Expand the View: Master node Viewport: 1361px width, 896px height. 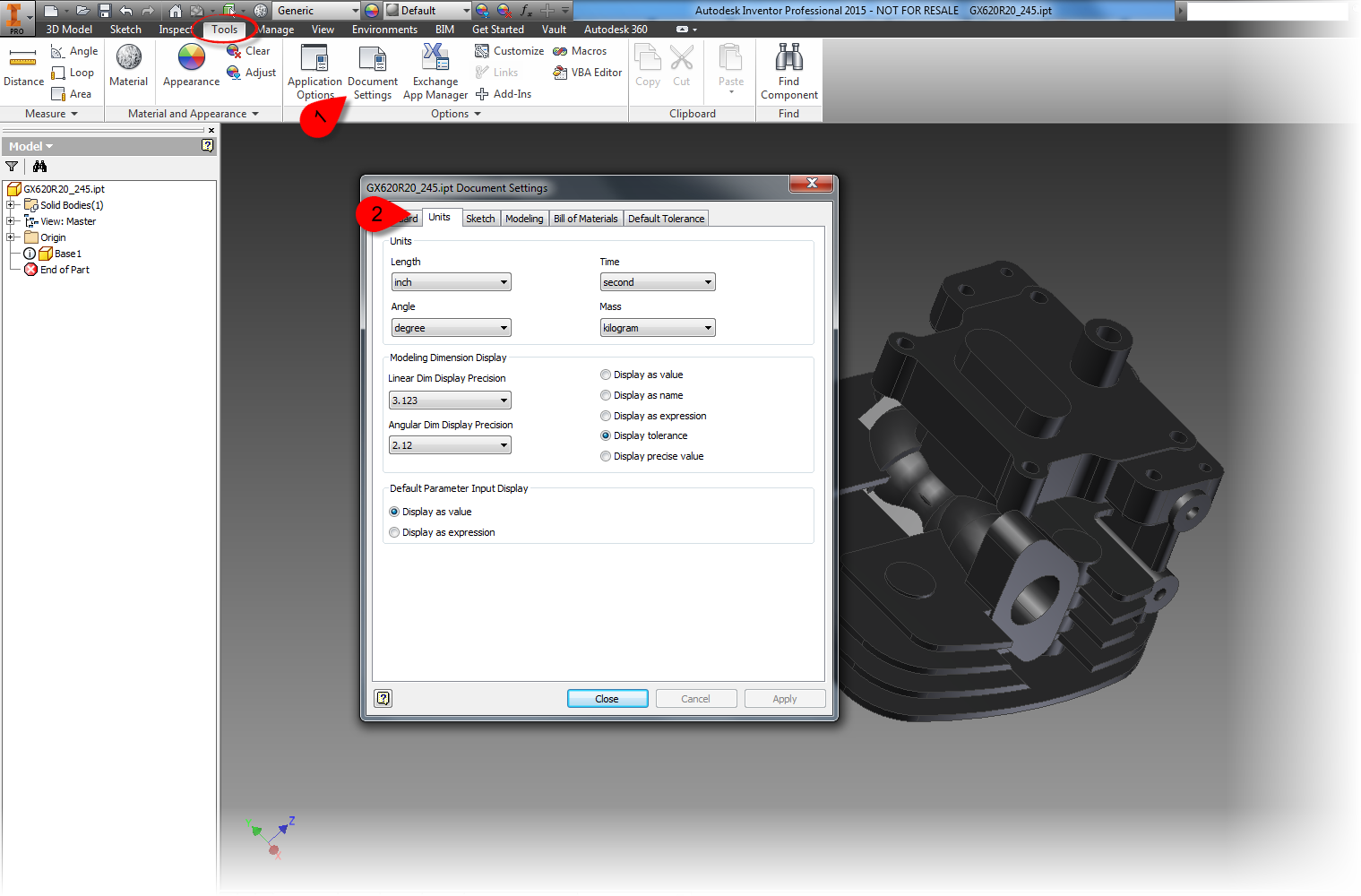click(x=11, y=221)
